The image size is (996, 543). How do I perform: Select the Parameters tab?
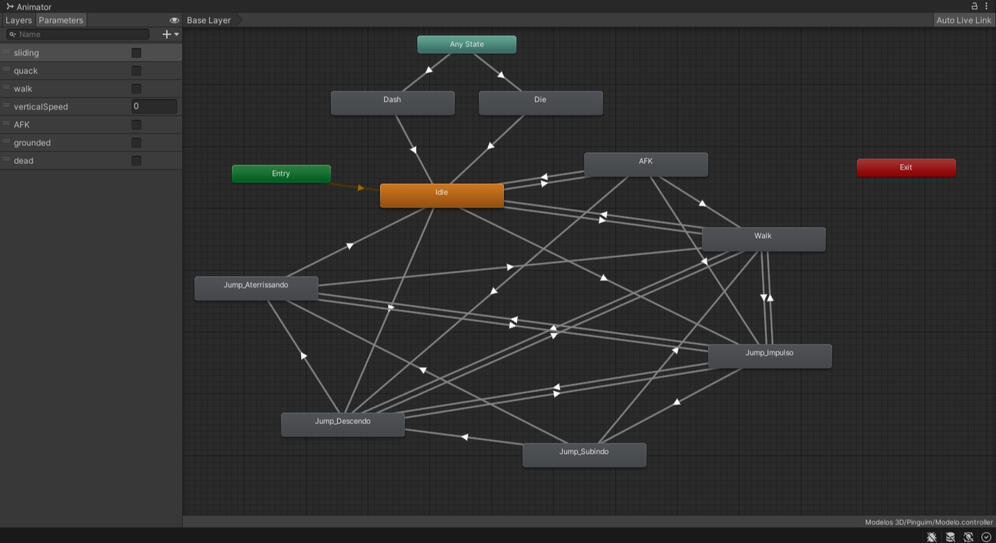coord(61,20)
